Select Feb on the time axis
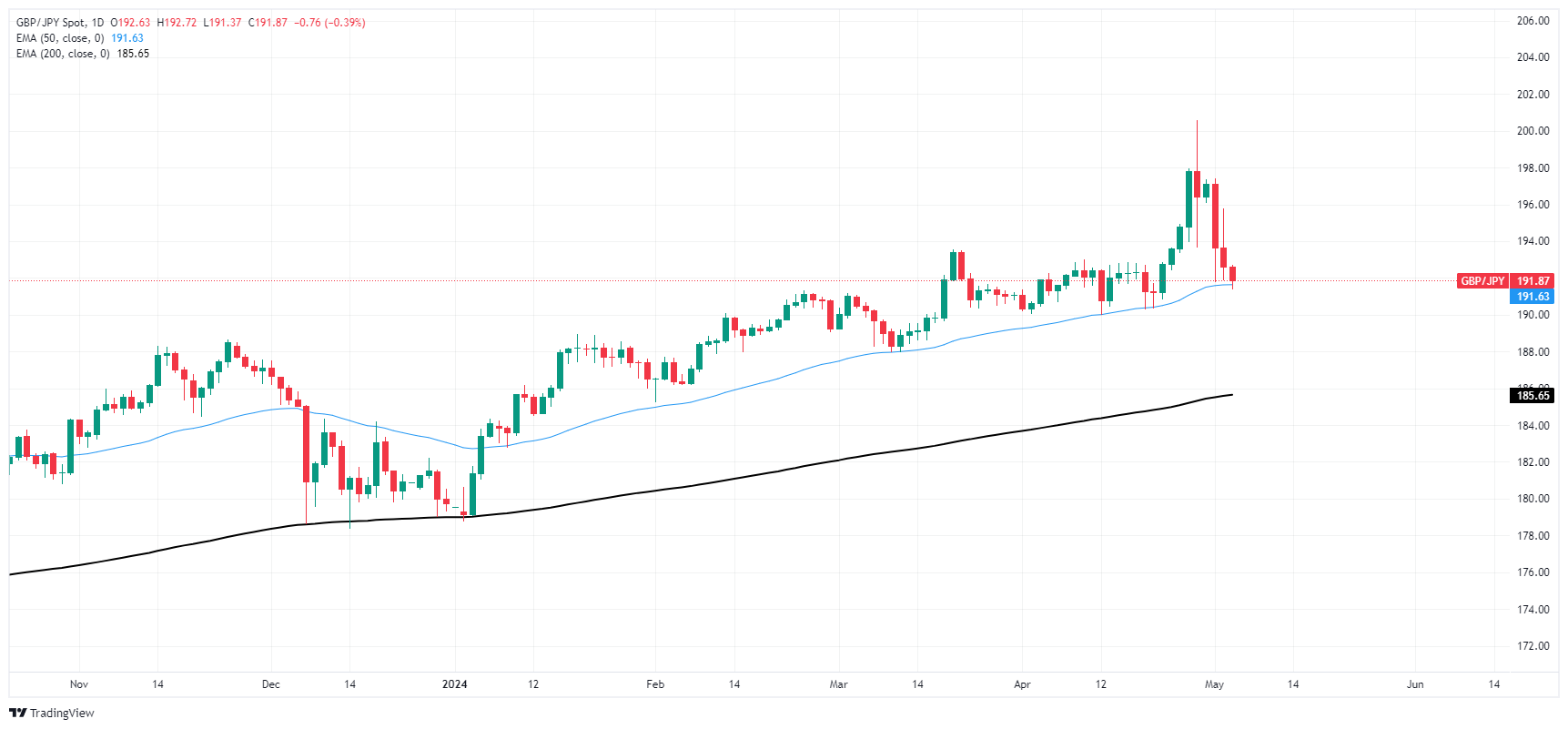The width and height of the screenshot is (1568, 729). coord(654,684)
